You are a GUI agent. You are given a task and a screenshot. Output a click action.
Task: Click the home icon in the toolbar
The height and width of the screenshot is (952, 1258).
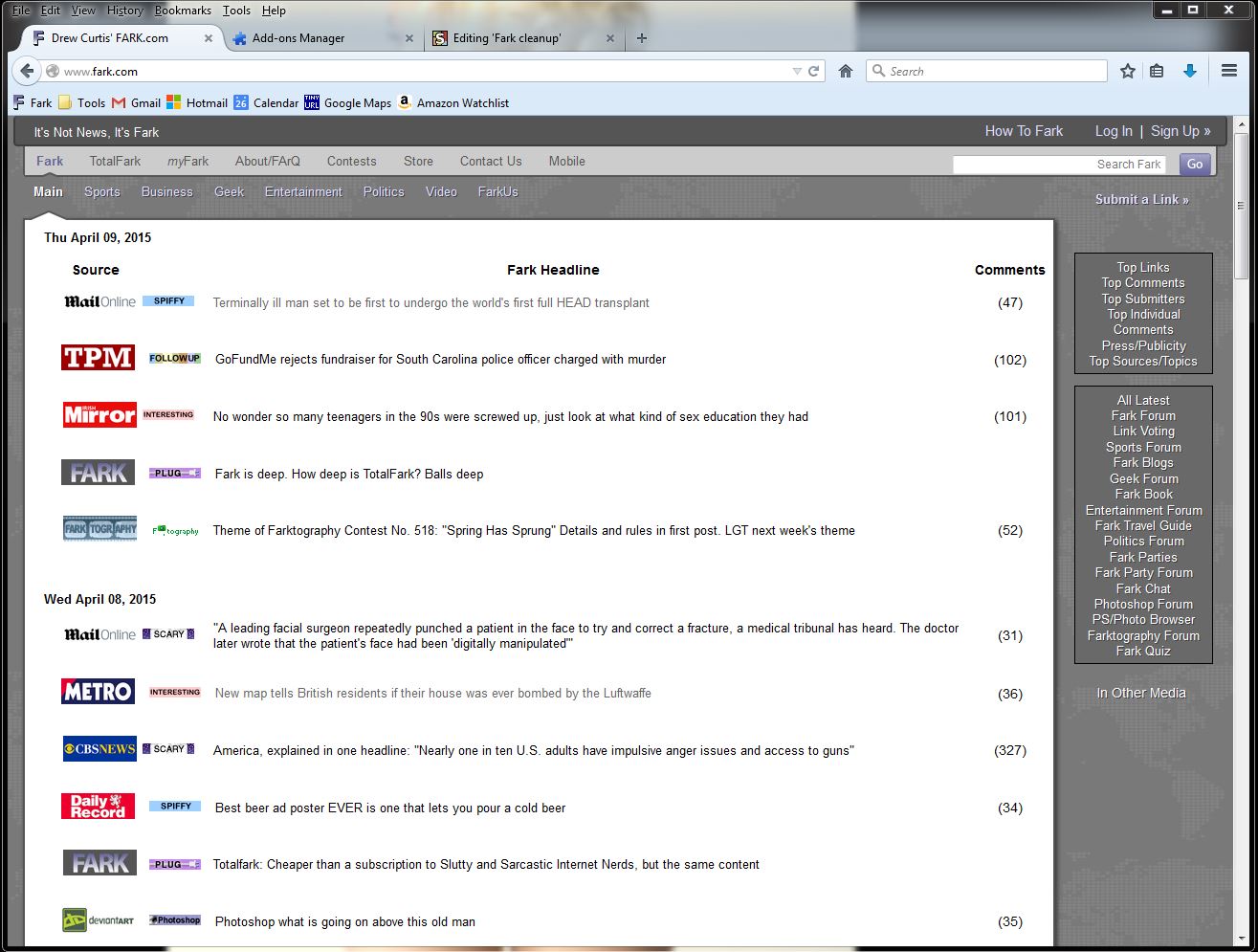pyautogui.click(x=846, y=71)
